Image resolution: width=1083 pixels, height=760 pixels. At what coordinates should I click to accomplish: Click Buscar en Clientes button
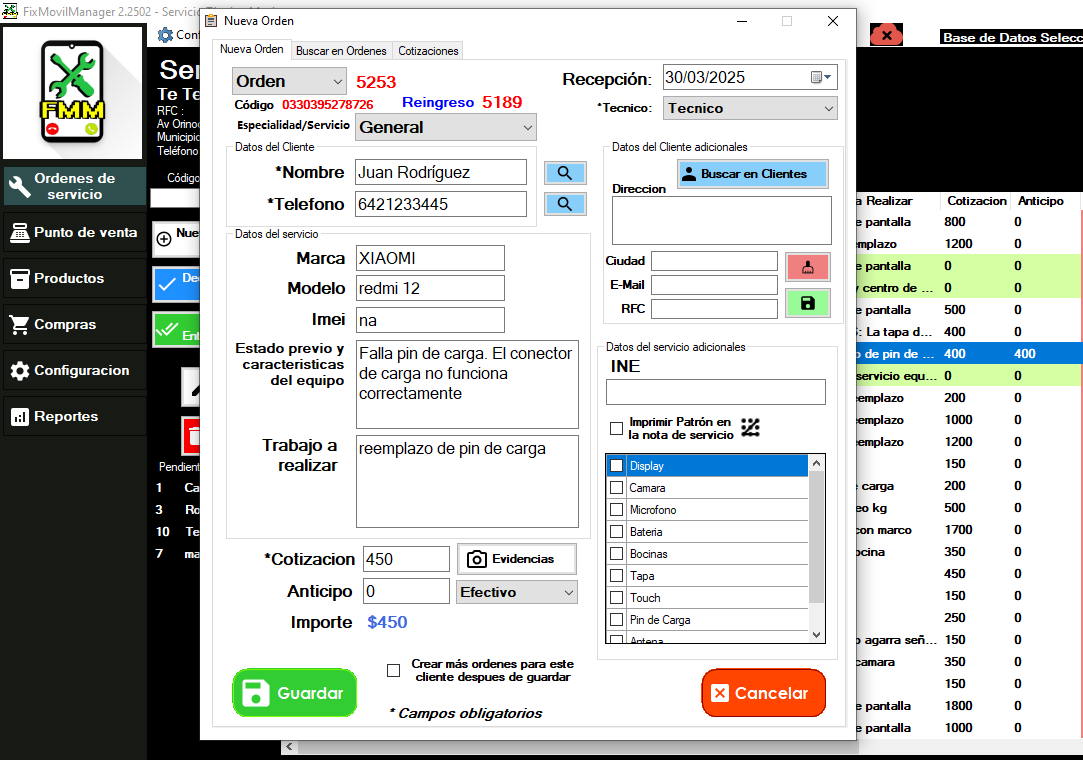753,174
